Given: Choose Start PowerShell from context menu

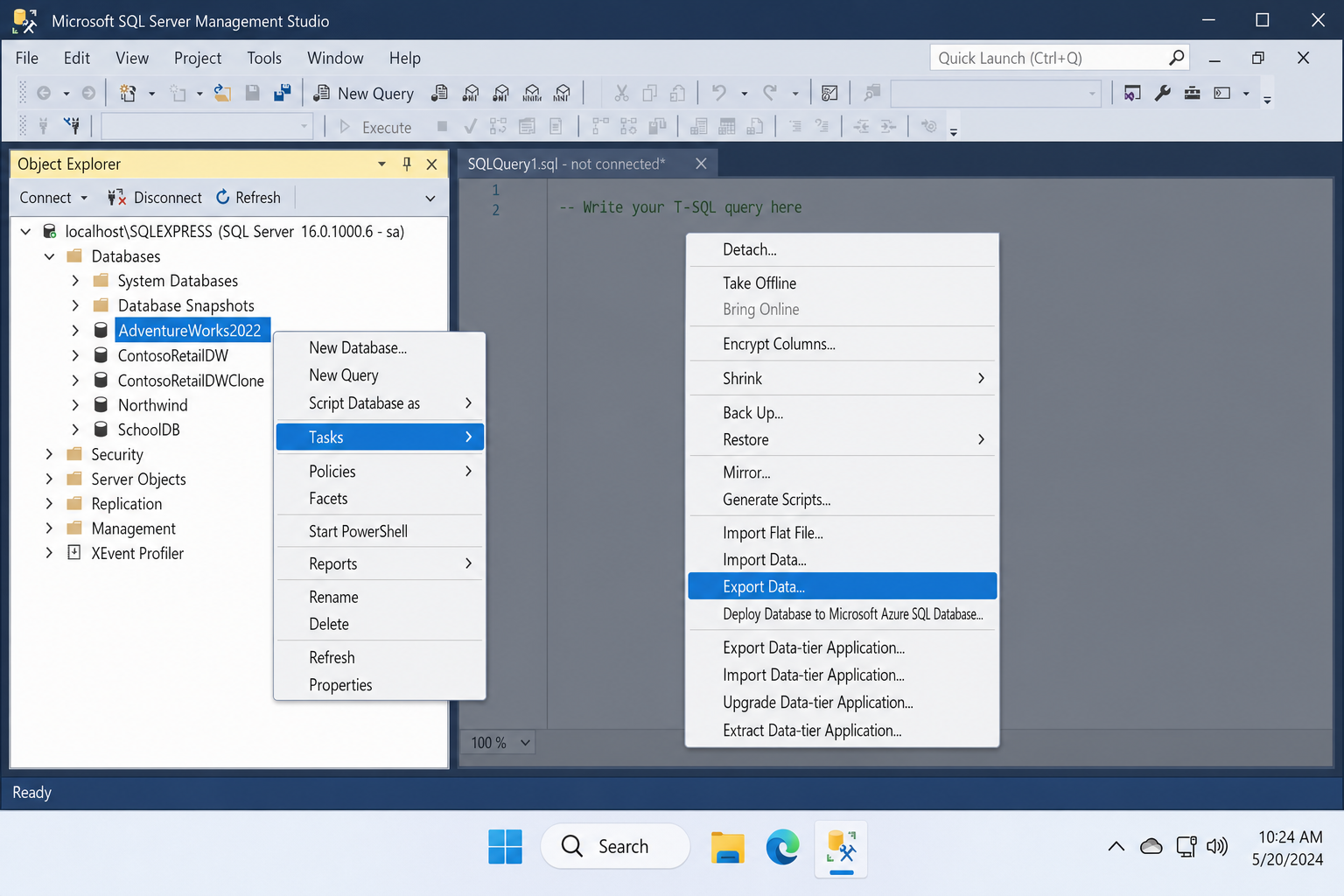Looking at the screenshot, I should coord(380,531).
